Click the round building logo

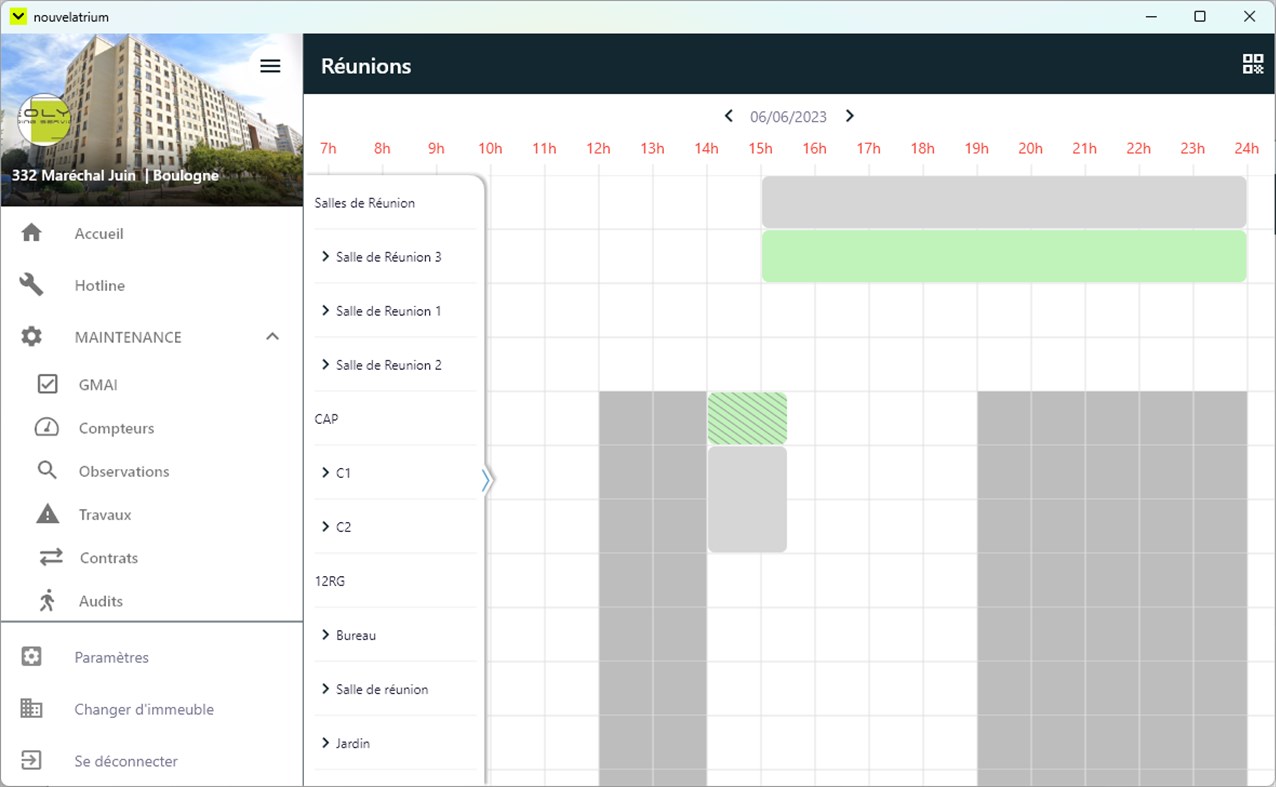(45, 120)
